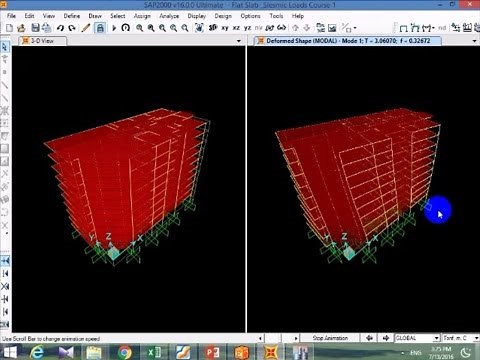Open Google Chrome from the taskbar
The width and height of the screenshot is (480, 360).
tap(125, 352)
